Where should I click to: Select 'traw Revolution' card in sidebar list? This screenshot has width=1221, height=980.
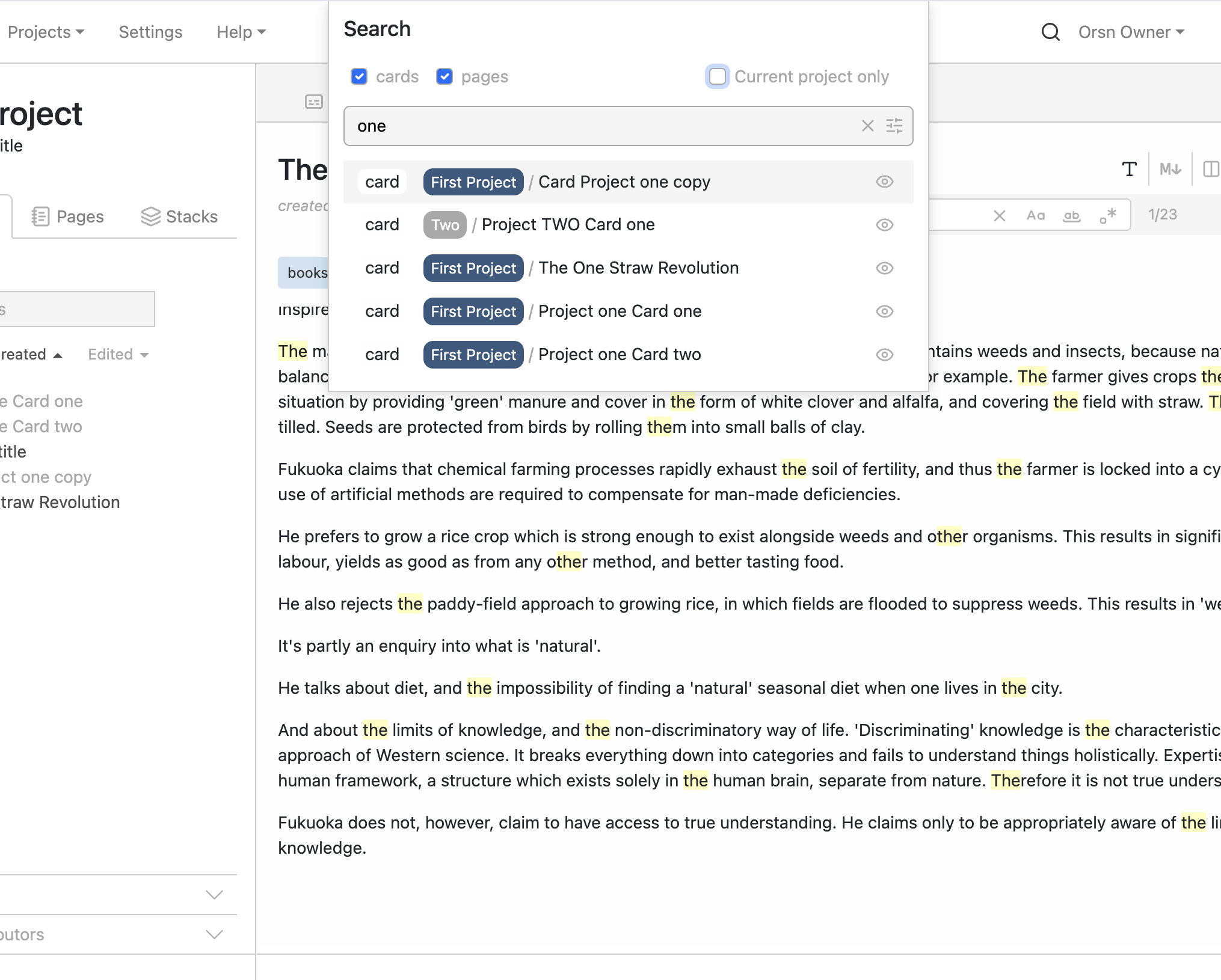(60, 502)
